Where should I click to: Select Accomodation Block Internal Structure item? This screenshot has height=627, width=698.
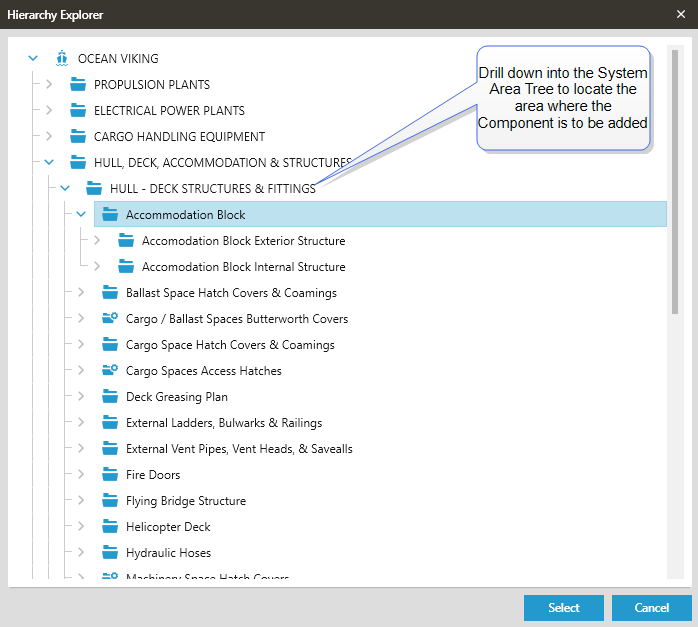(243, 267)
